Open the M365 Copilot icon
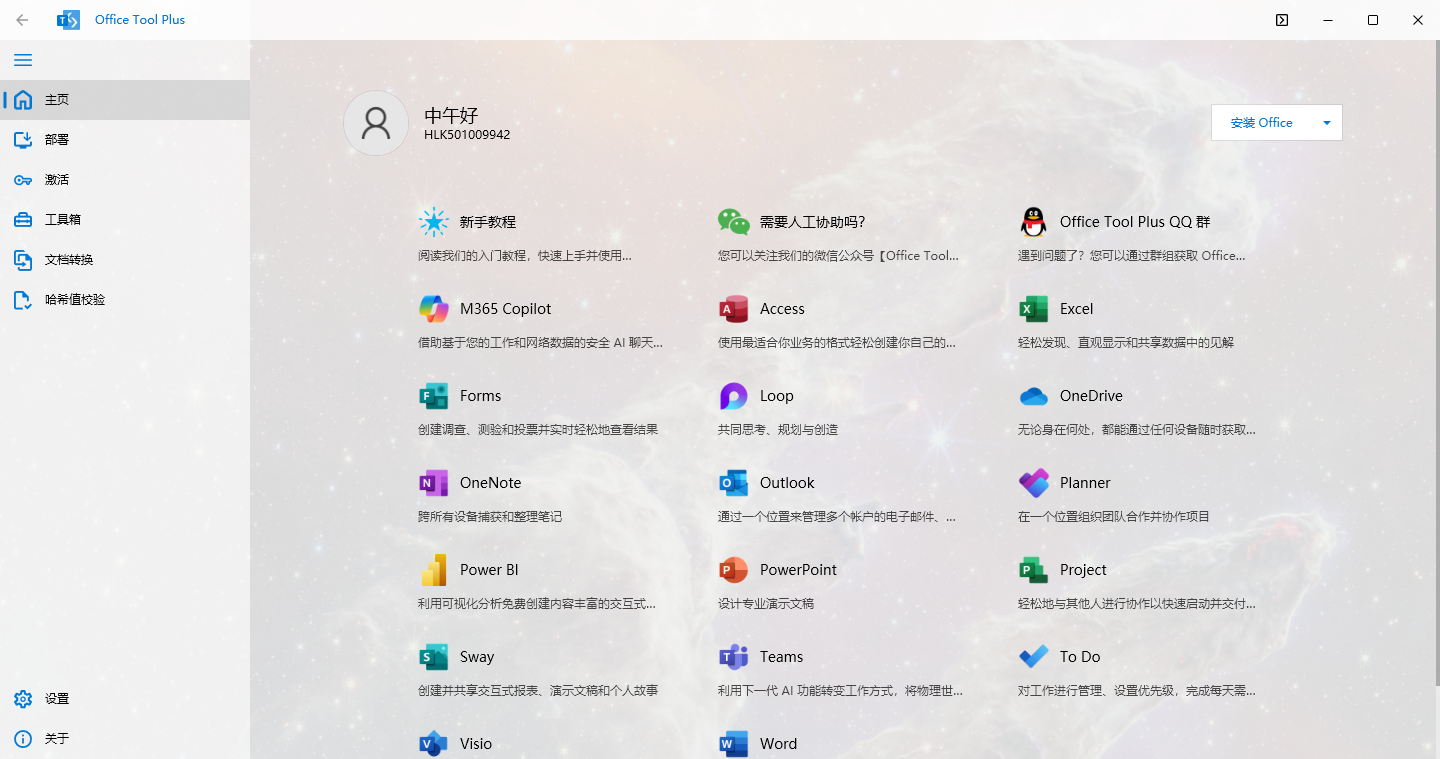Screen dimensions: 1440x759 click(433, 309)
